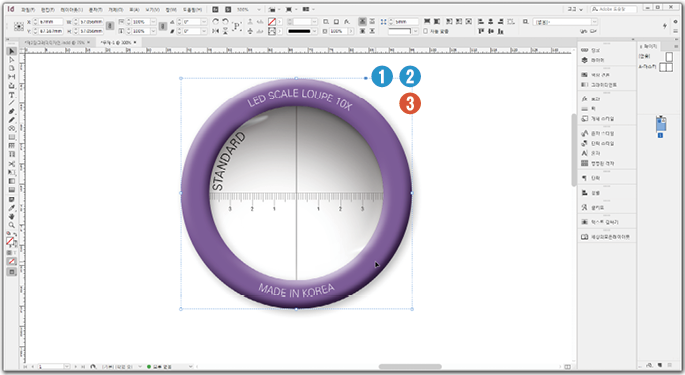
Task: Open the stroke style dropdown
Action: 314,31
